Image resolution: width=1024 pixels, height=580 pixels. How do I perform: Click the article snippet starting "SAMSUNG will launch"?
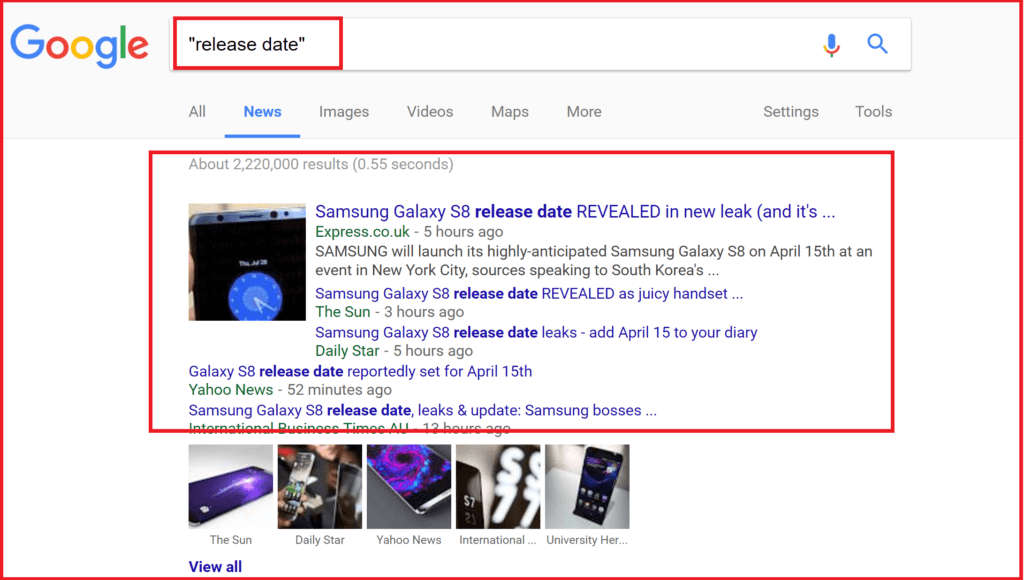coord(594,261)
